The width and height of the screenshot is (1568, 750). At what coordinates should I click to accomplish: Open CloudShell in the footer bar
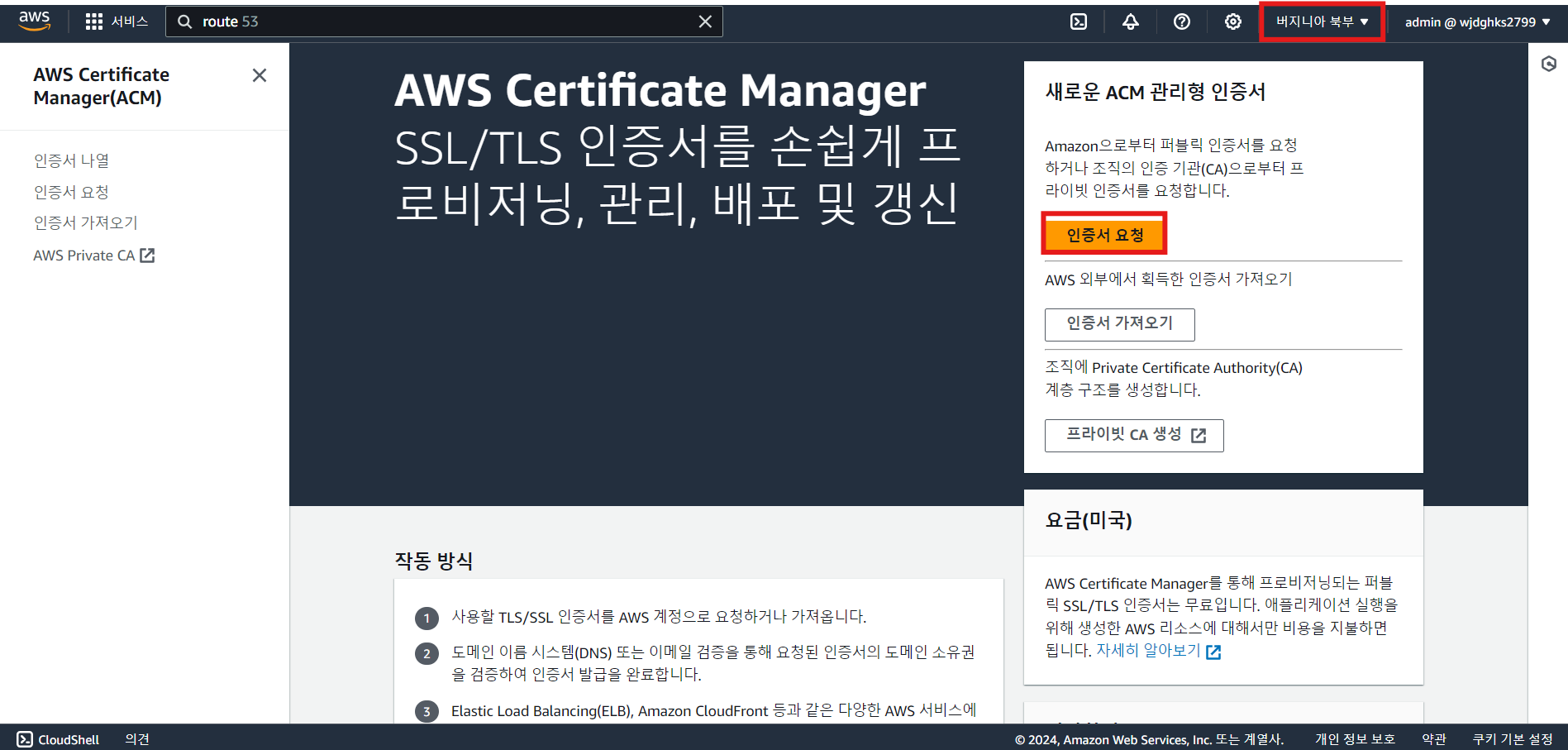(x=58, y=739)
